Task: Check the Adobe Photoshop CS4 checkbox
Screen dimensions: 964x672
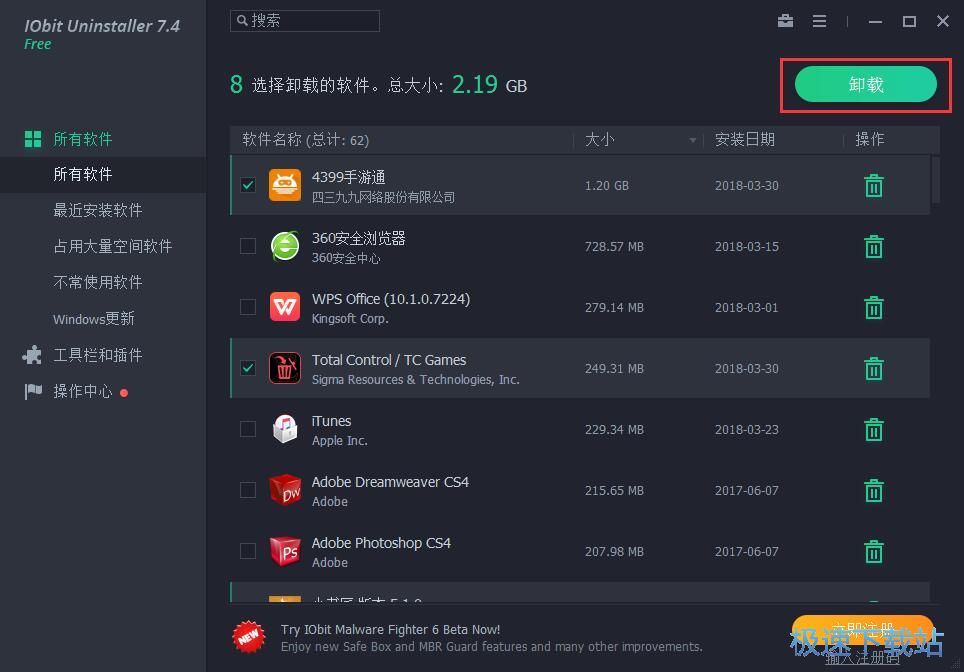Action: [248, 550]
